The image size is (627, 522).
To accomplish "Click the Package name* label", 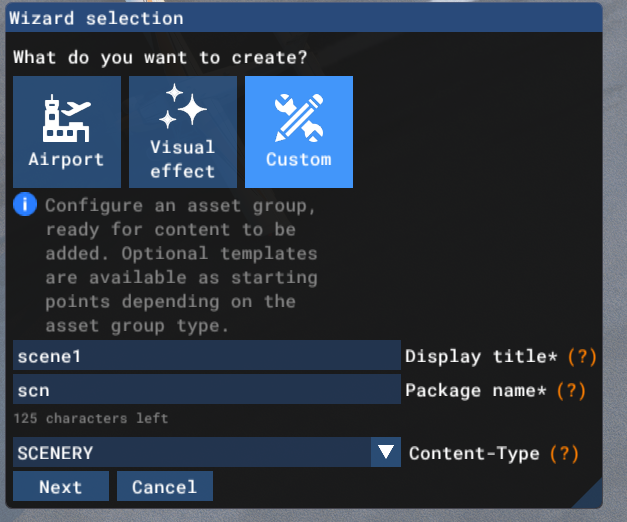I will click(x=477, y=390).
